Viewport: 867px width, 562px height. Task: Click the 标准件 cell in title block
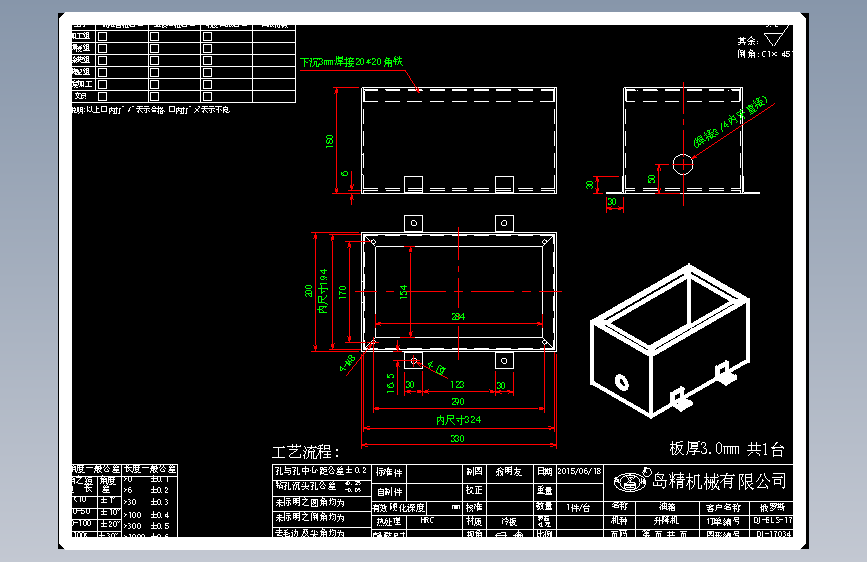point(389,472)
